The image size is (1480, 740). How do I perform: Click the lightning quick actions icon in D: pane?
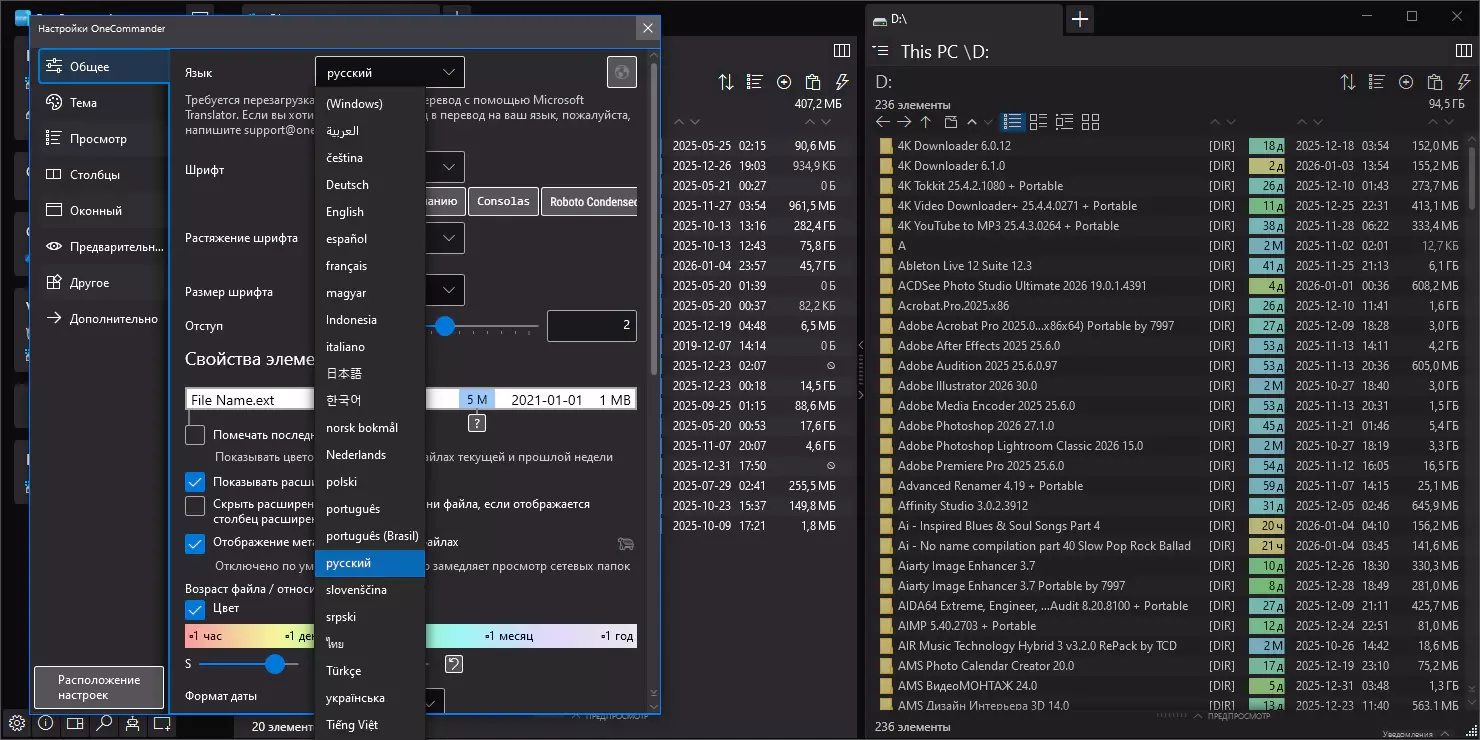pyautogui.click(x=1463, y=82)
